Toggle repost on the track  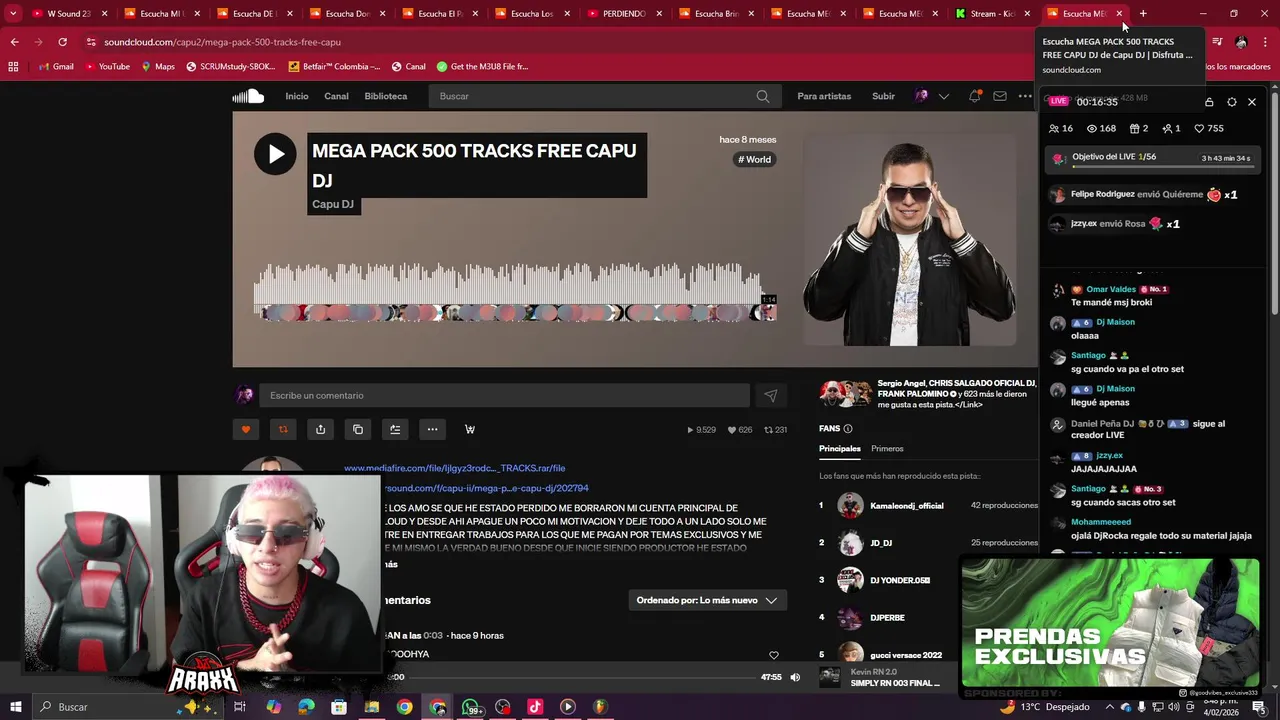click(283, 429)
